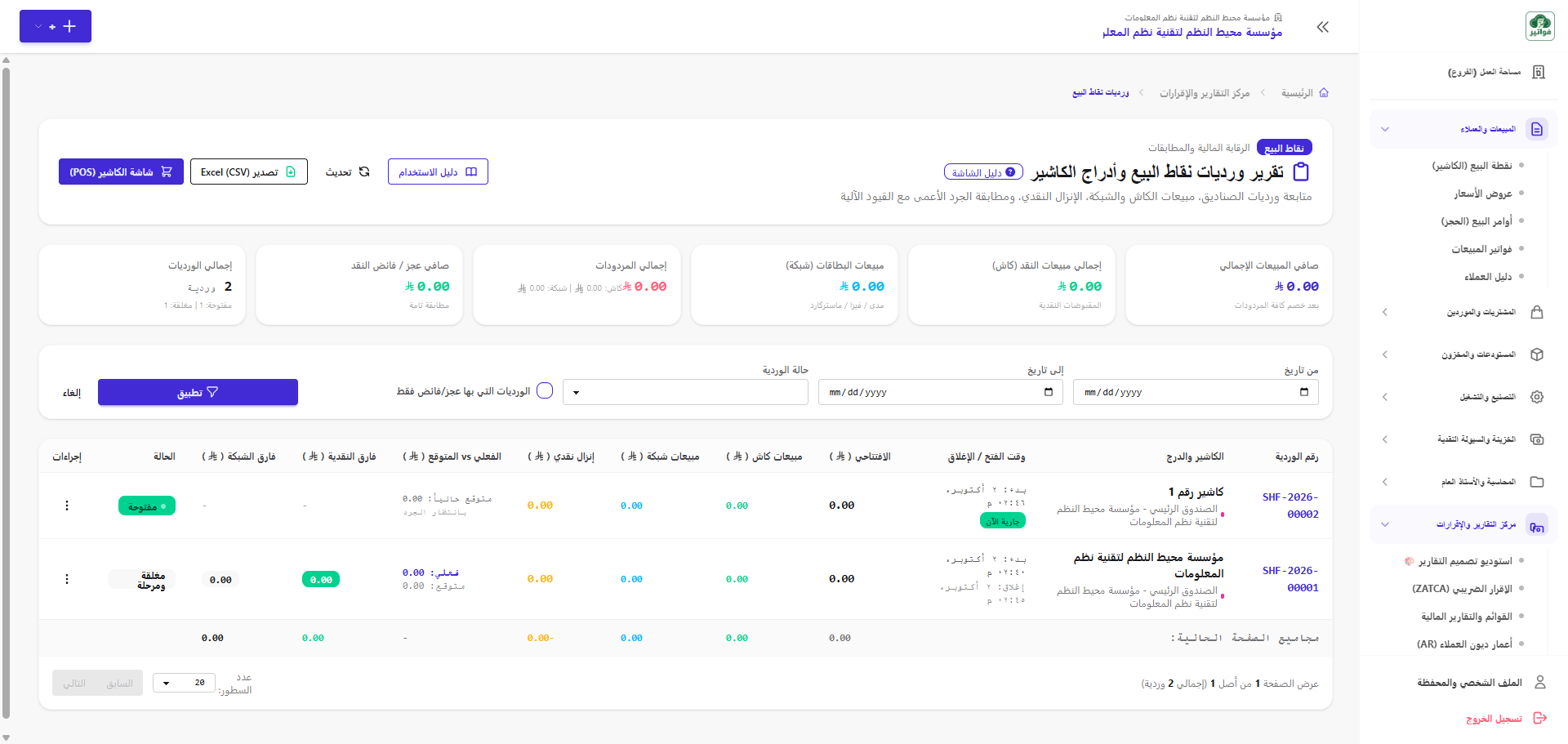Viewport: 1568px width, 744px height.
Task: Open POS cashier point menu item
Action: click(1472, 166)
